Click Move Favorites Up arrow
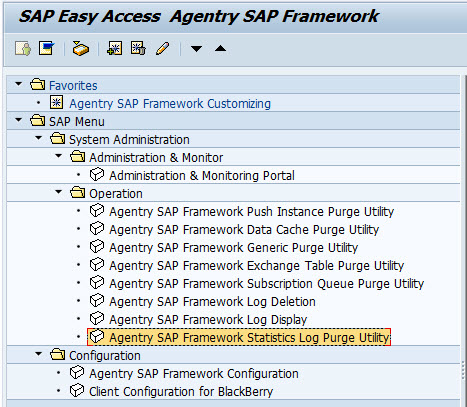 click(220, 49)
